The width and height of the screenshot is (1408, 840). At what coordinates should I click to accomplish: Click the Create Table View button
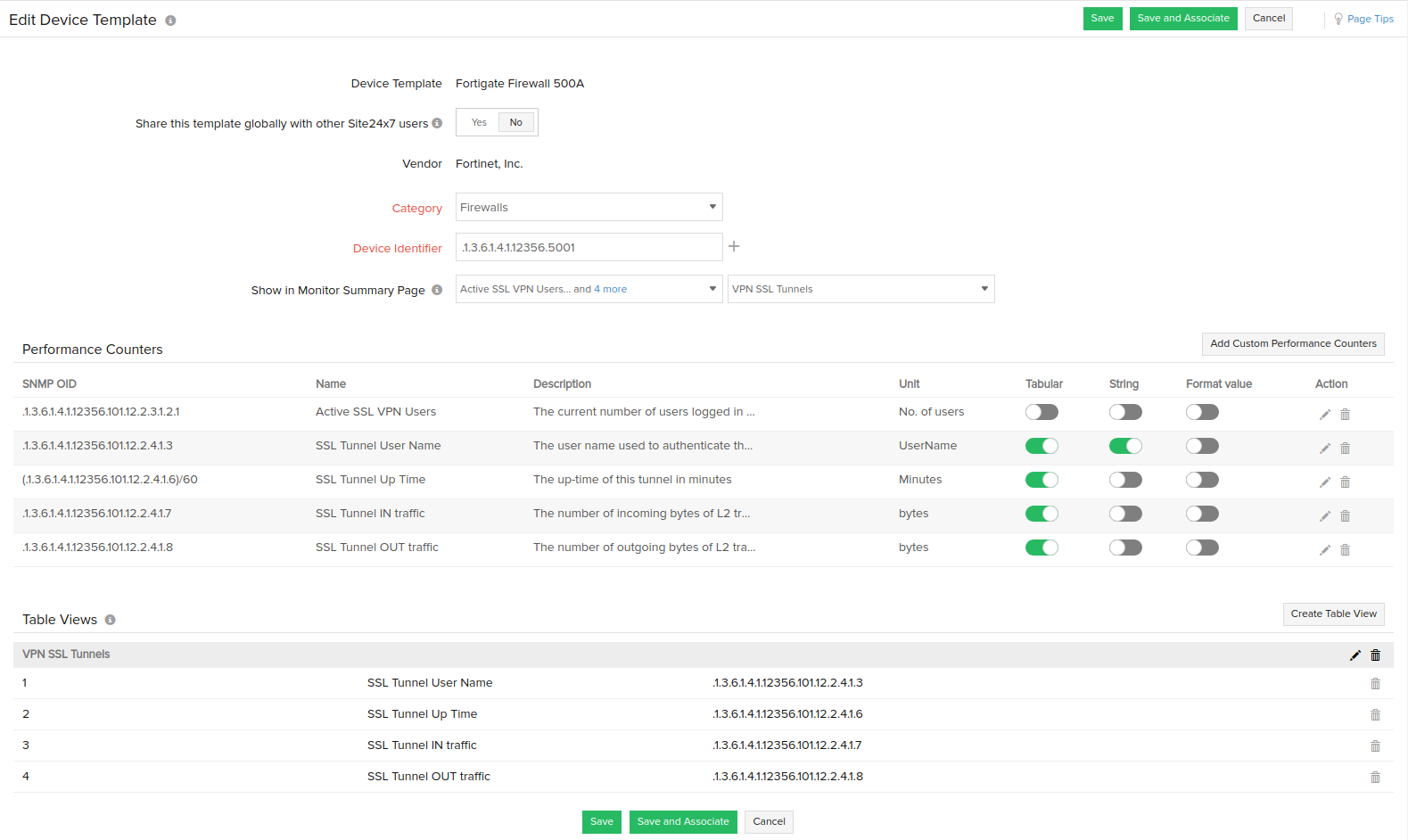coord(1333,614)
